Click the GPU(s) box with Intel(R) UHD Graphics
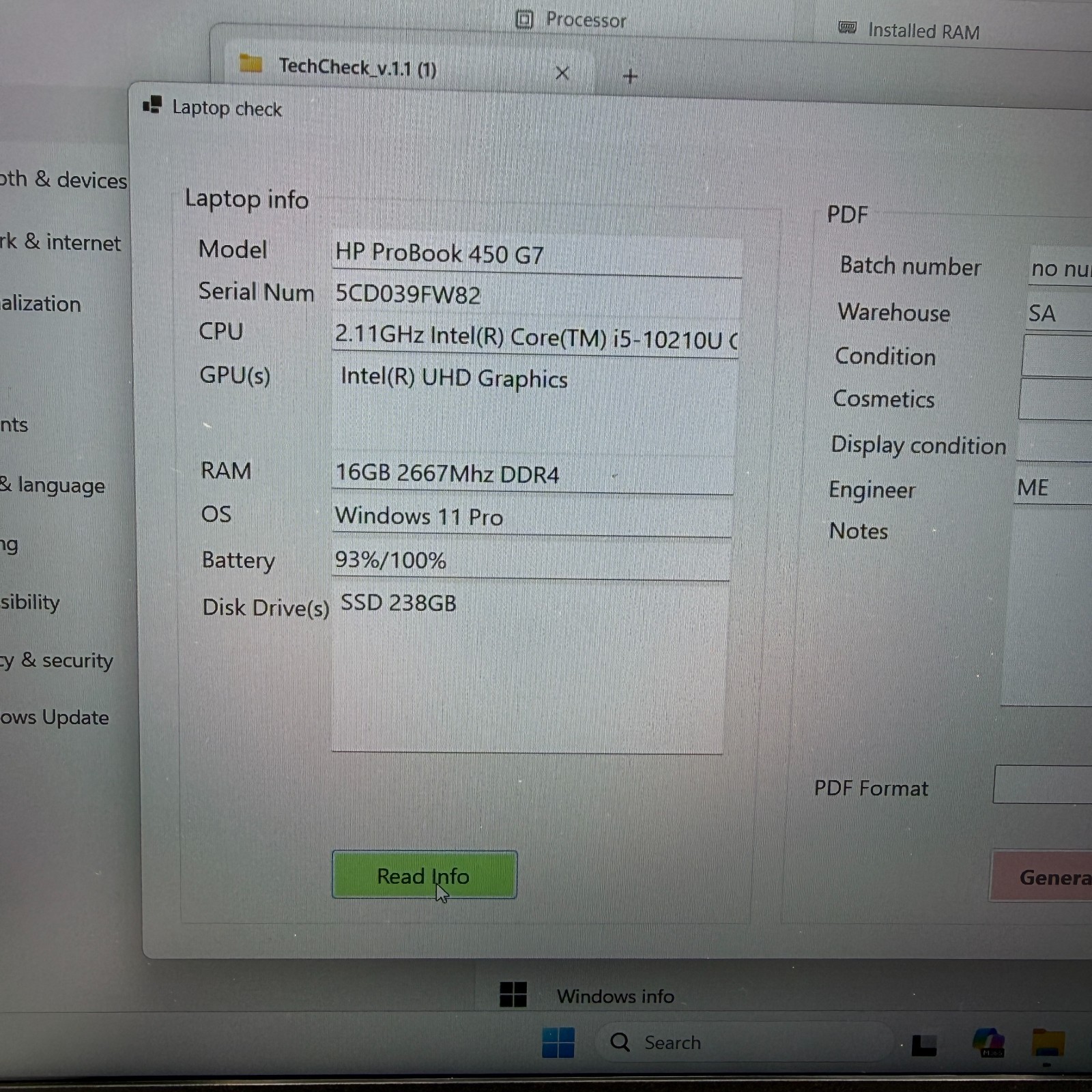Viewport: 1092px width, 1092px height. pyautogui.click(x=534, y=407)
